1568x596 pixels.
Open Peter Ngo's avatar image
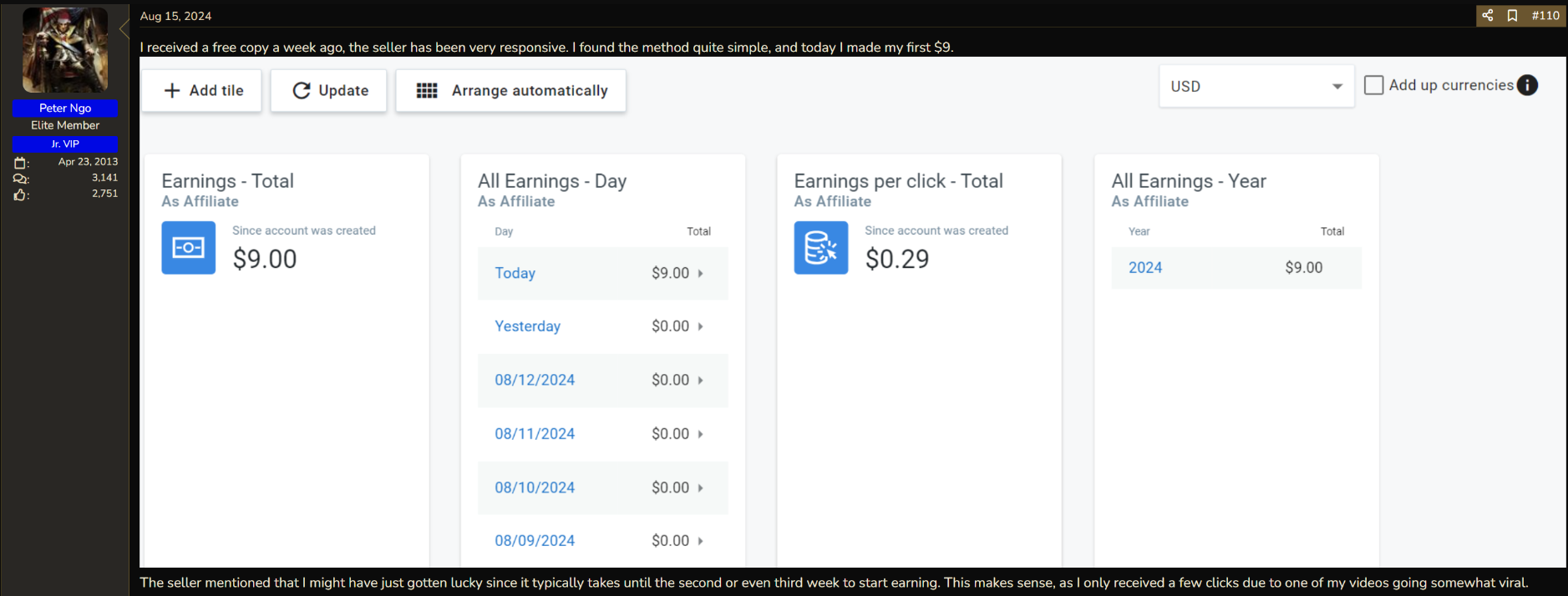pyautogui.click(x=65, y=50)
